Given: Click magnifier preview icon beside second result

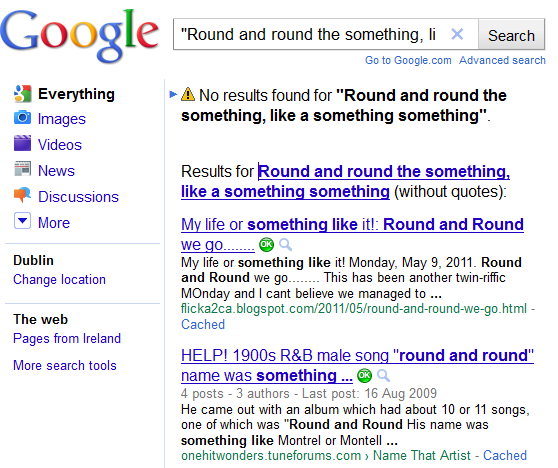Looking at the screenshot, I should (383, 375).
